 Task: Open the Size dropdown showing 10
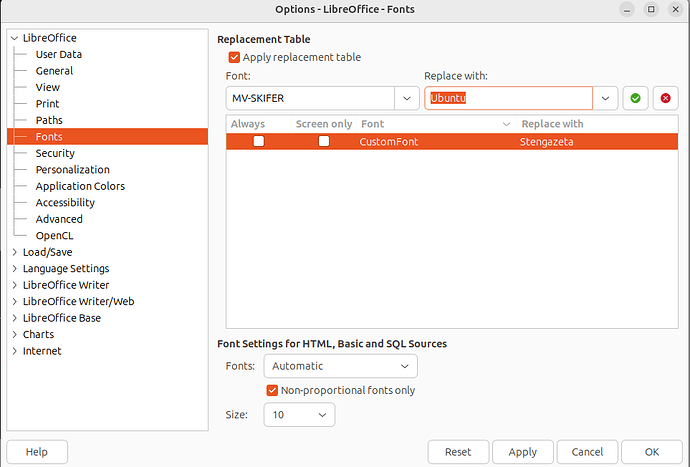(299, 414)
